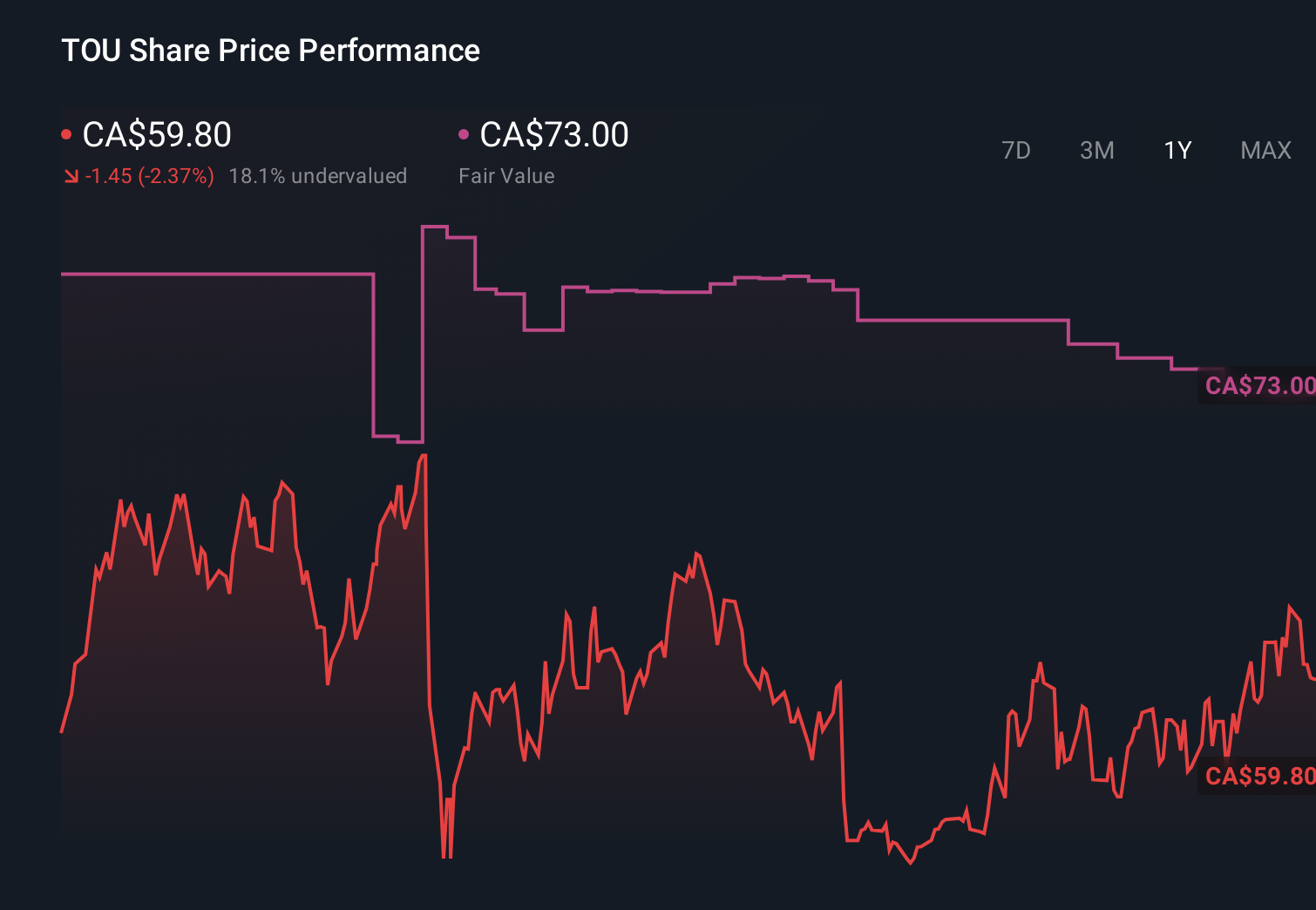Click the downward red arrow change indicator

[x=71, y=175]
